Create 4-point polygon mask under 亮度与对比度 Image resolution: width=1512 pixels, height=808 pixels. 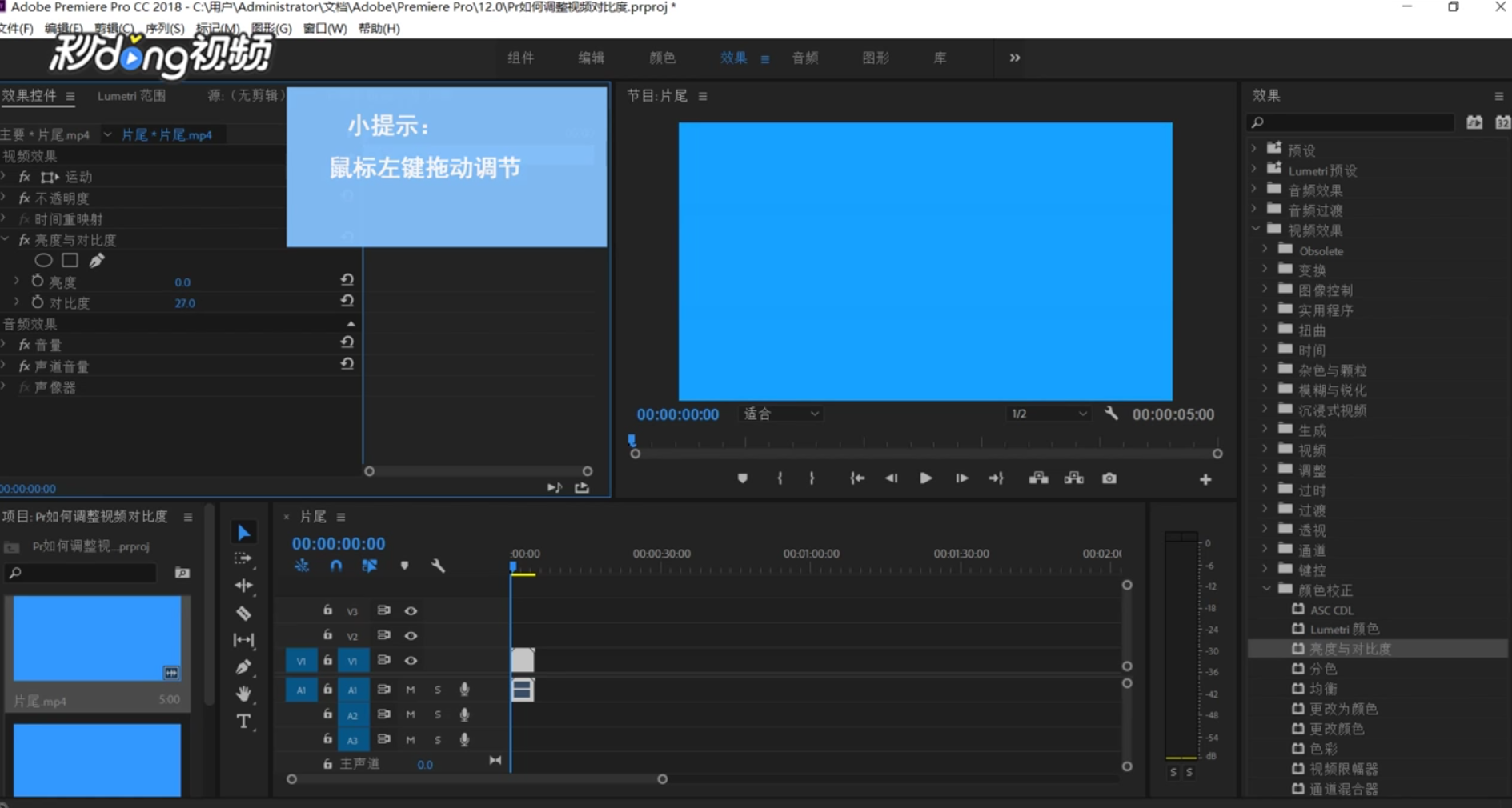click(x=70, y=260)
